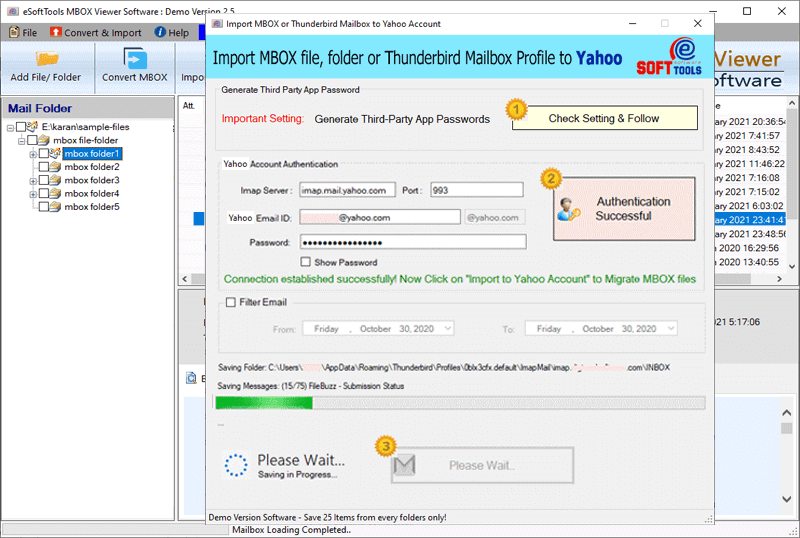This screenshot has height=538, width=800.
Task: Open the @yahoo.com domain combo box
Action: [x=494, y=217]
